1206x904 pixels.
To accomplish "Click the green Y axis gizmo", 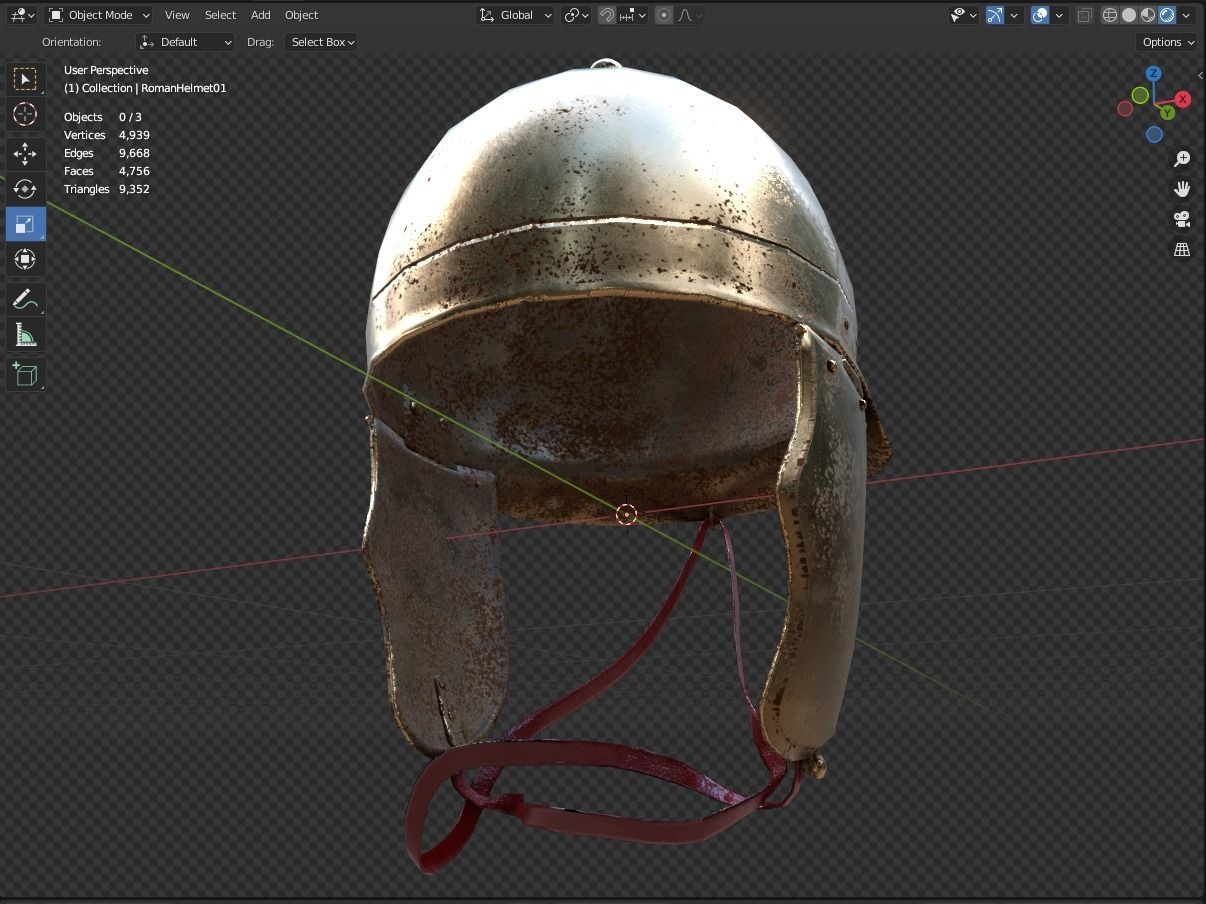I will coord(1167,113).
